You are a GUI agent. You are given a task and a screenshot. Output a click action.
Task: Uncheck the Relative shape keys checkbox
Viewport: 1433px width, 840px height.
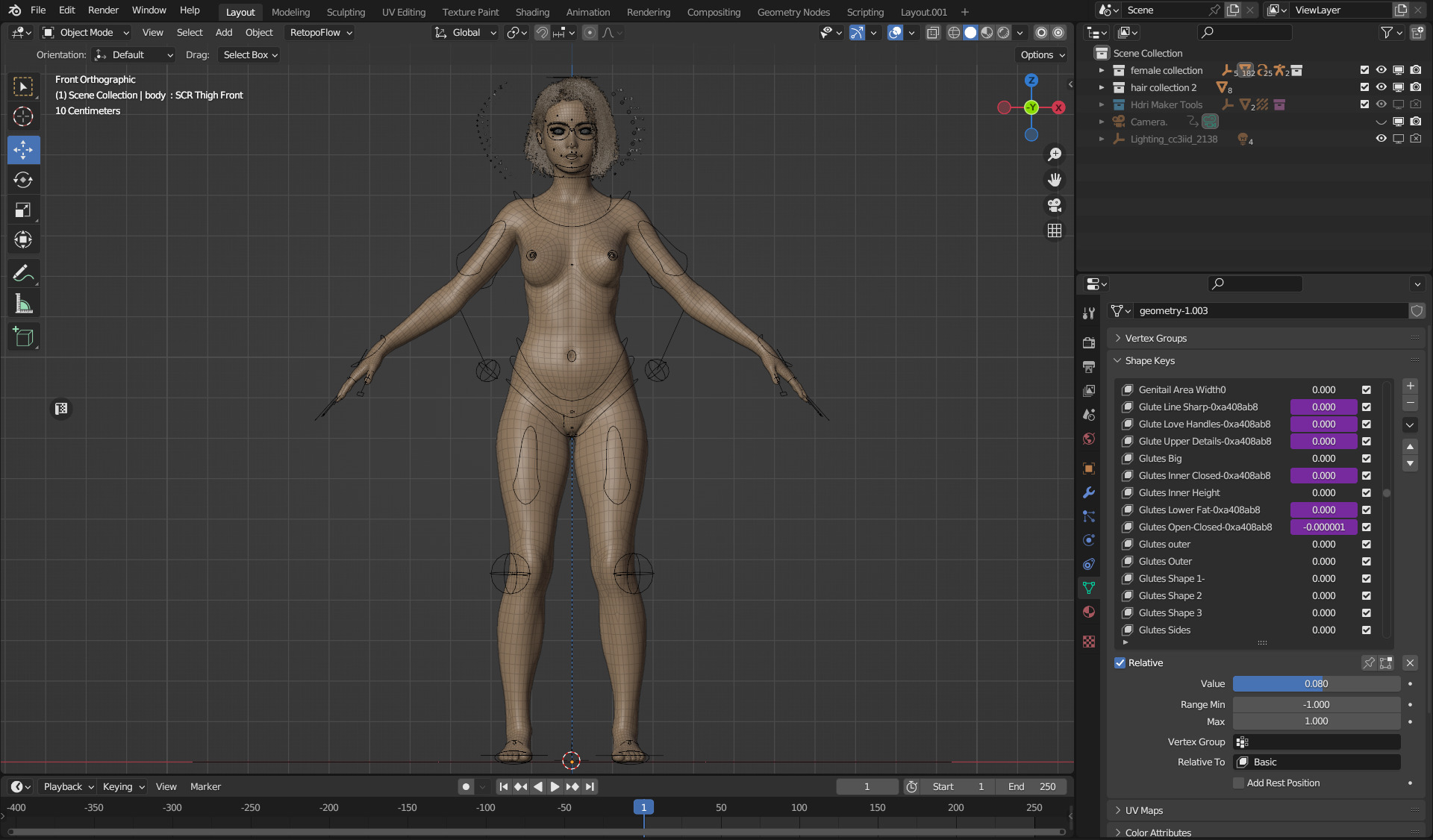tap(1120, 663)
